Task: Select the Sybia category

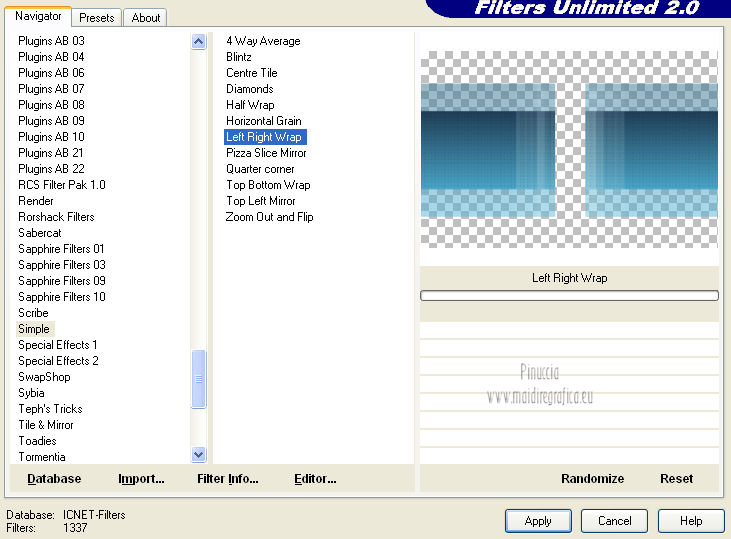Action: pos(31,393)
